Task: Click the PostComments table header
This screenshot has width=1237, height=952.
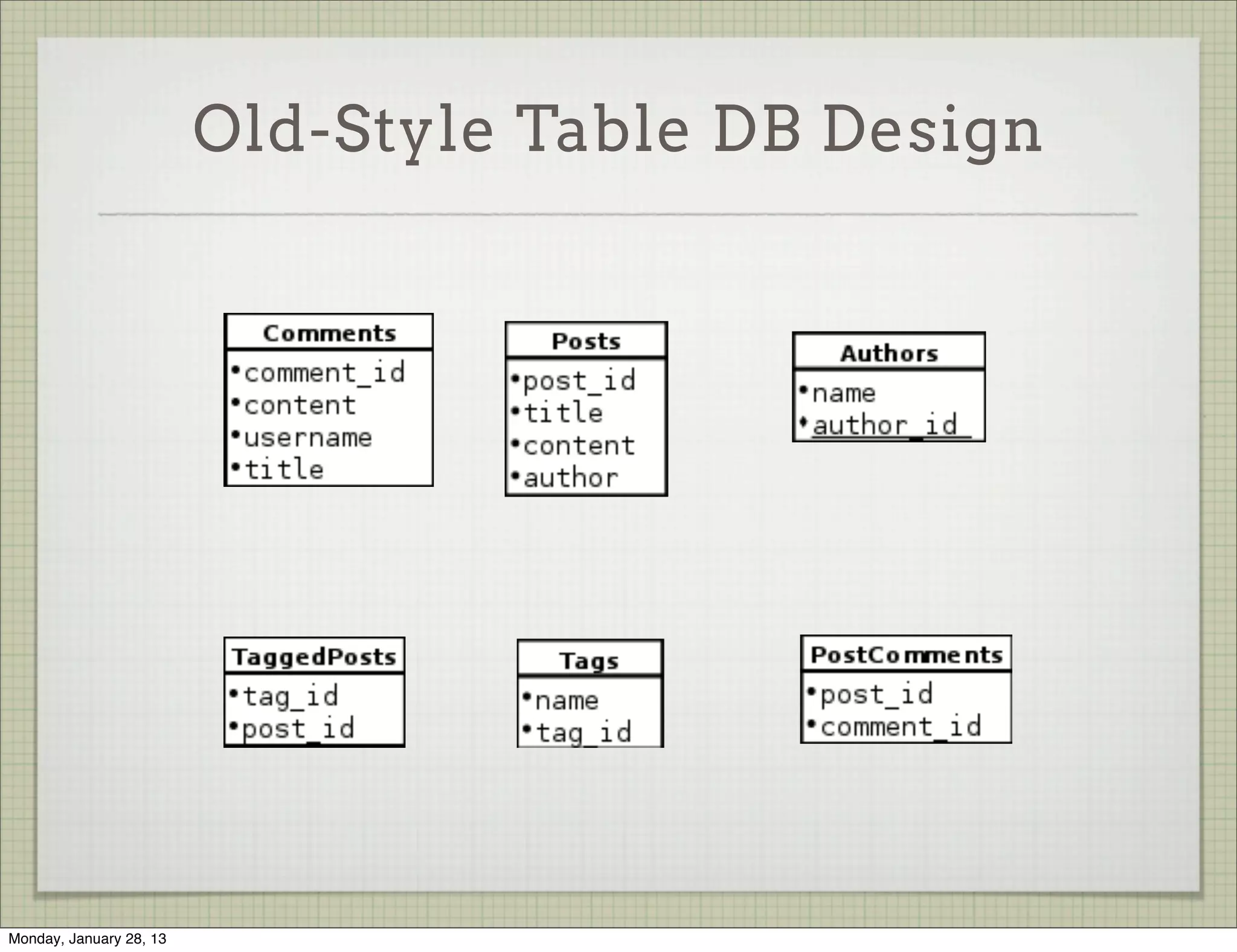Action: point(906,654)
